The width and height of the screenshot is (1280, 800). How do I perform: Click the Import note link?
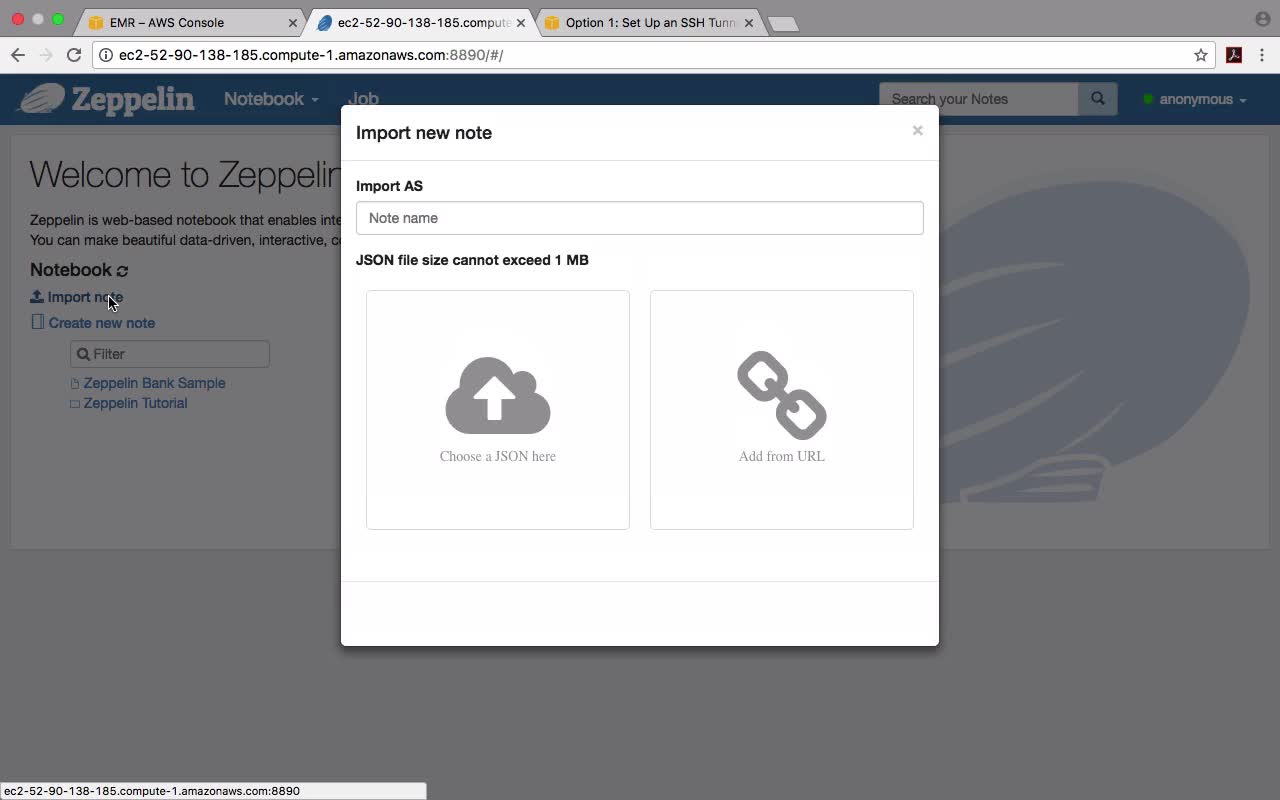tap(85, 297)
